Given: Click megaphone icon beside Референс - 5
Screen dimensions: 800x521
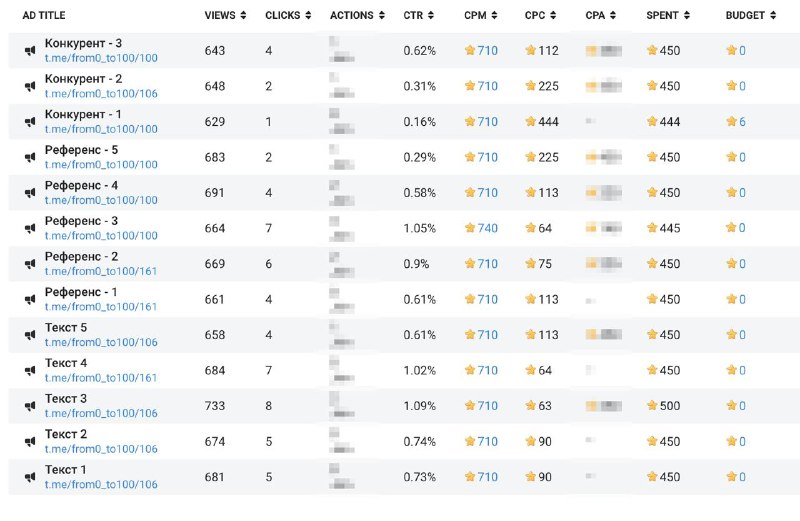Looking at the screenshot, I should tap(30, 157).
